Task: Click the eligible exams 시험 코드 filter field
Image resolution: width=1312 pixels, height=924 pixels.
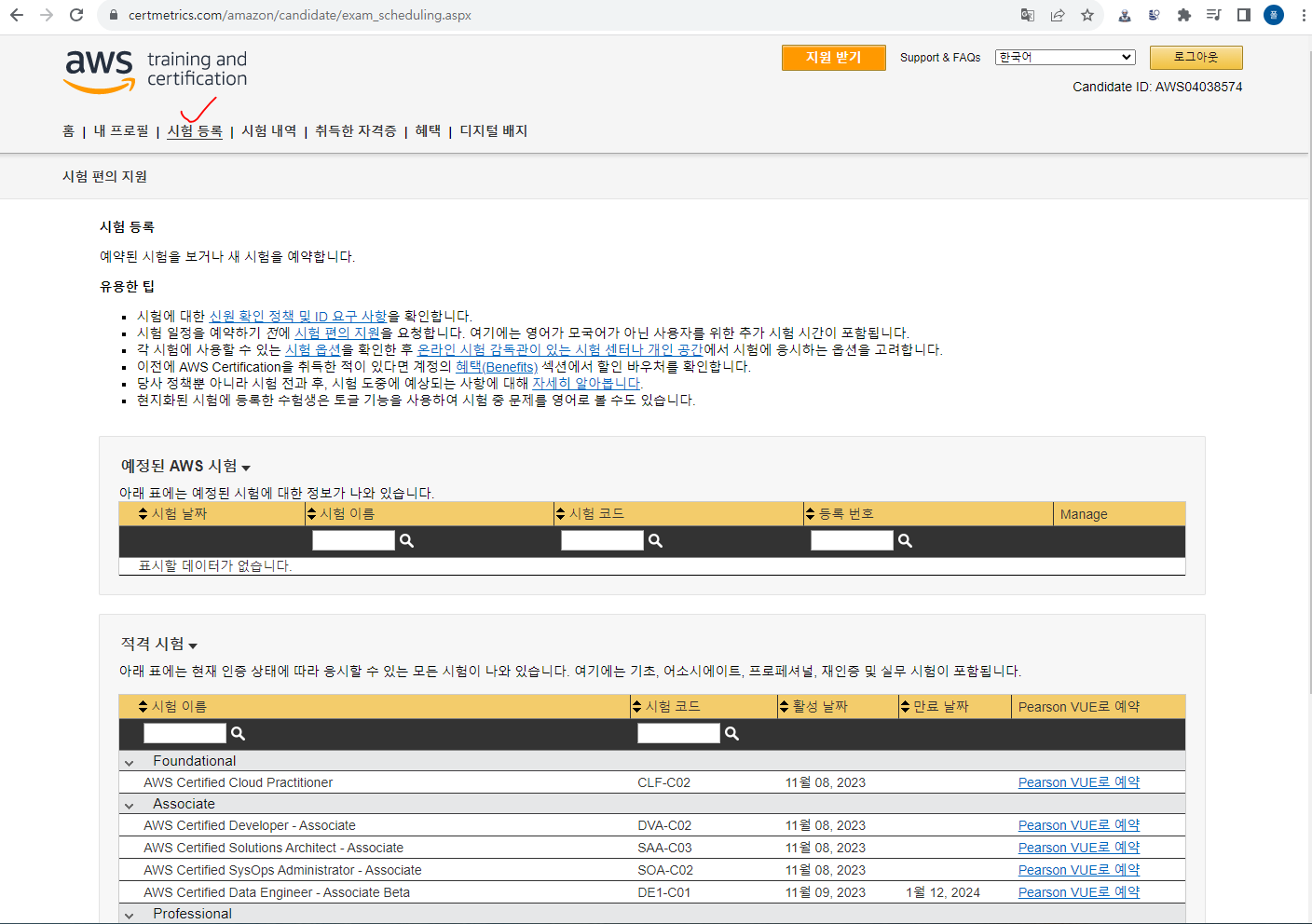Action: (x=678, y=734)
